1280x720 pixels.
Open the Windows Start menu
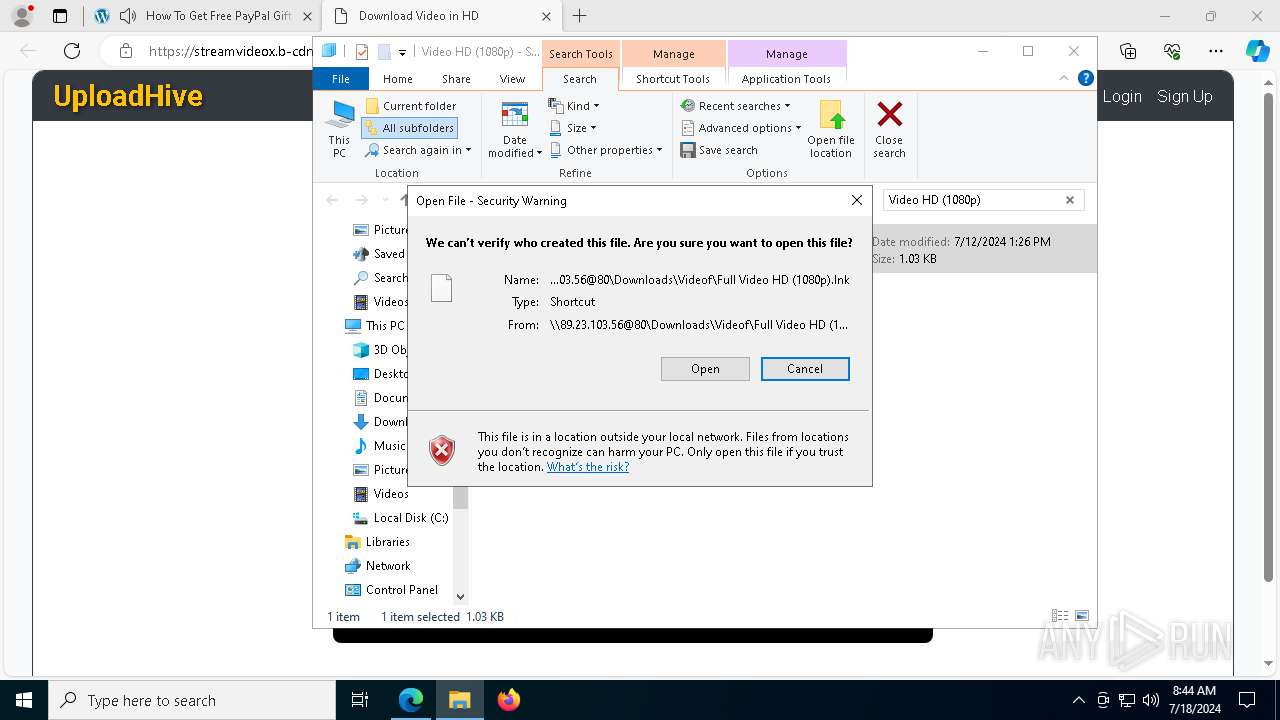point(24,700)
